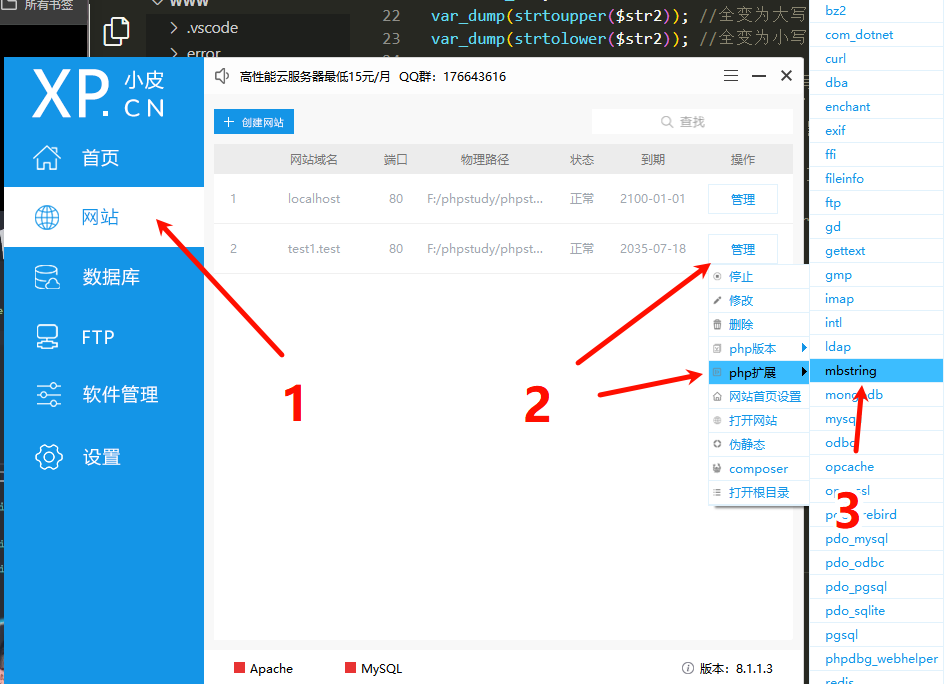The width and height of the screenshot is (944, 684).
Task: Minimize the XP.CN panel window
Action: click(759, 76)
